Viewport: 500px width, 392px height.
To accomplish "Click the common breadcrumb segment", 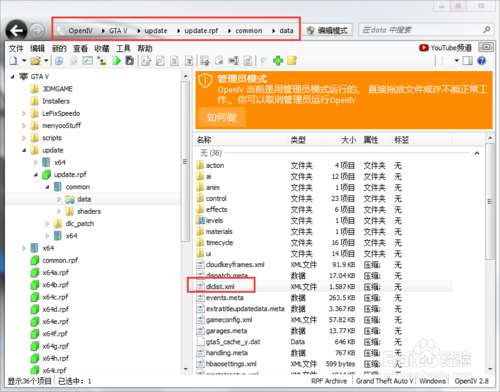I will pos(249,31).
